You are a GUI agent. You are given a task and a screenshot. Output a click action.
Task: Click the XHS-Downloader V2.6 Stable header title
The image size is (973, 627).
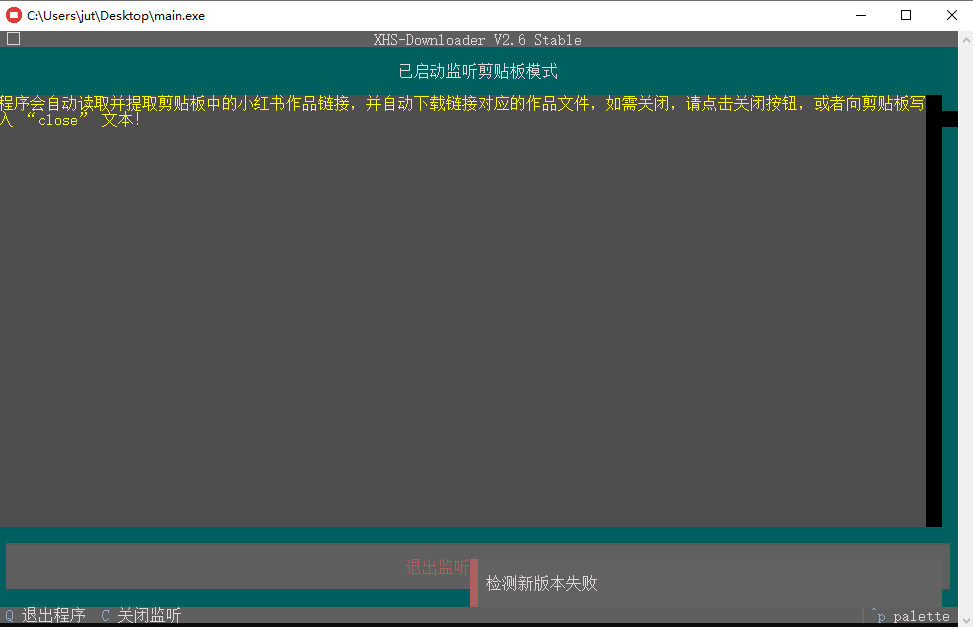coord(477,40)
